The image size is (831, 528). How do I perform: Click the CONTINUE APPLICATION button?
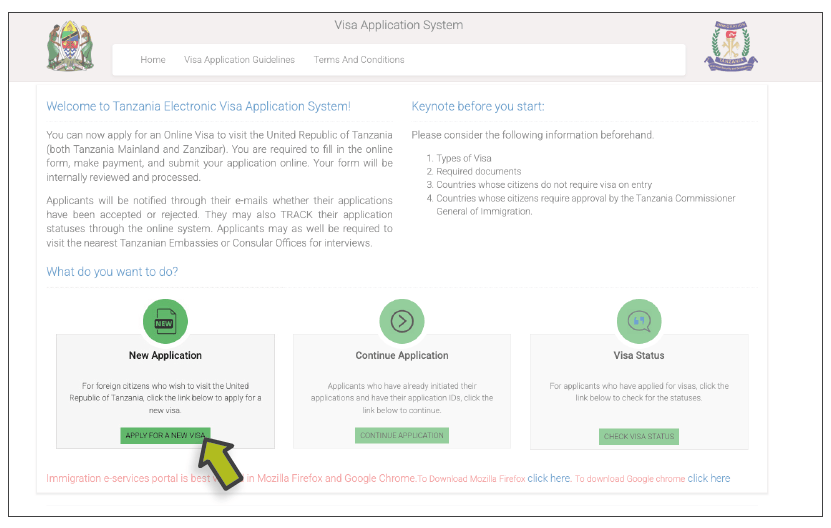pyautogui.click(x=402, y=435)
